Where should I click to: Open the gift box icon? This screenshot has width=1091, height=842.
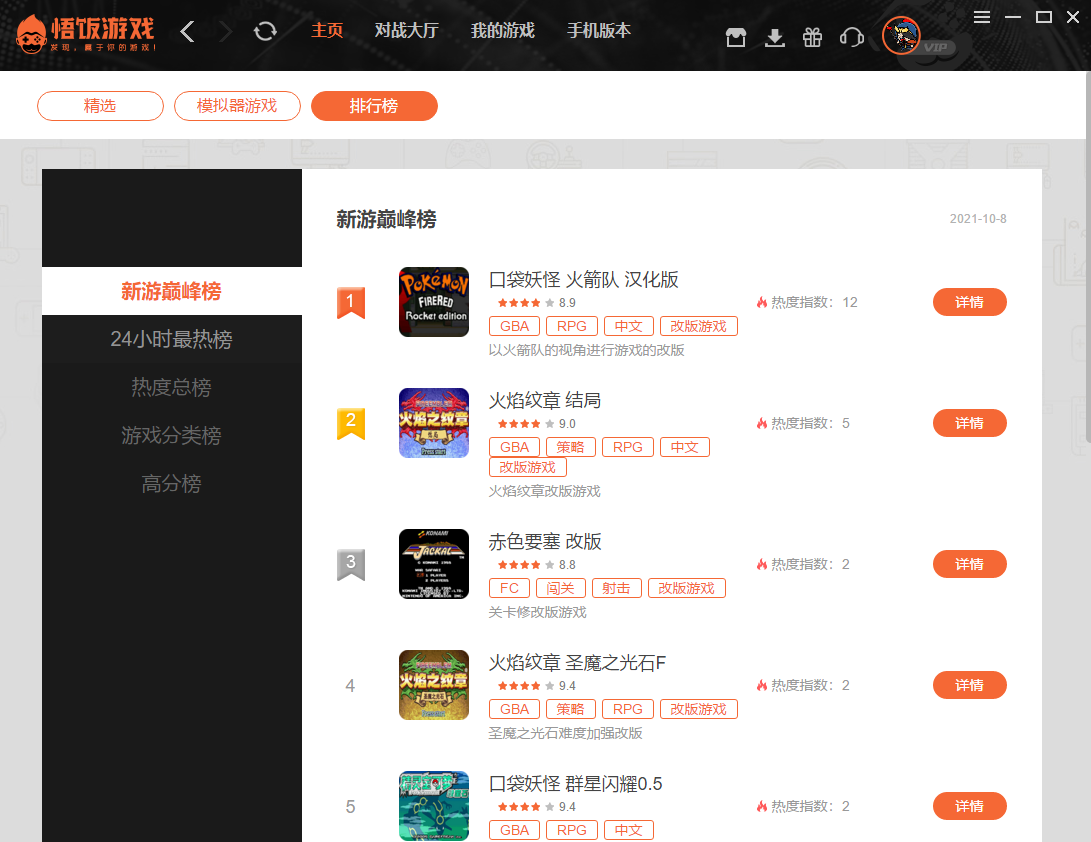pyautogui.click(x=813, y=37)
